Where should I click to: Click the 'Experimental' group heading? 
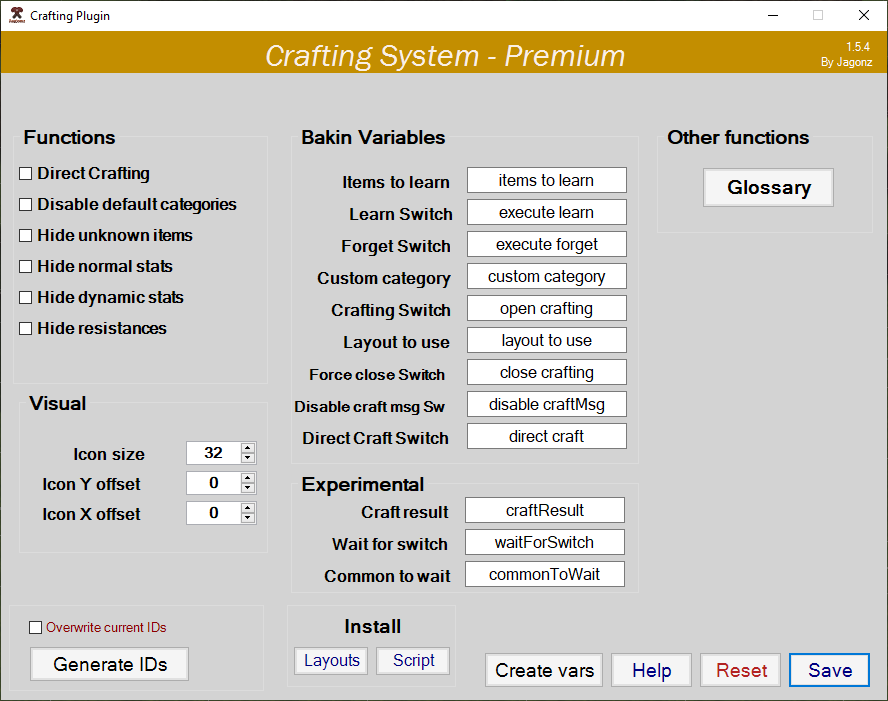tap(362, 485)
